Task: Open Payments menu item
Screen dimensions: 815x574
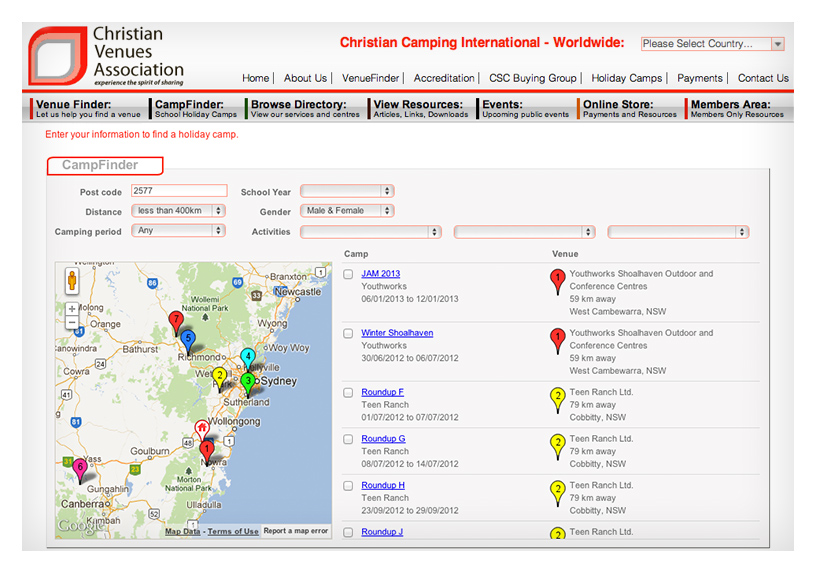Action: click(700, 78)
